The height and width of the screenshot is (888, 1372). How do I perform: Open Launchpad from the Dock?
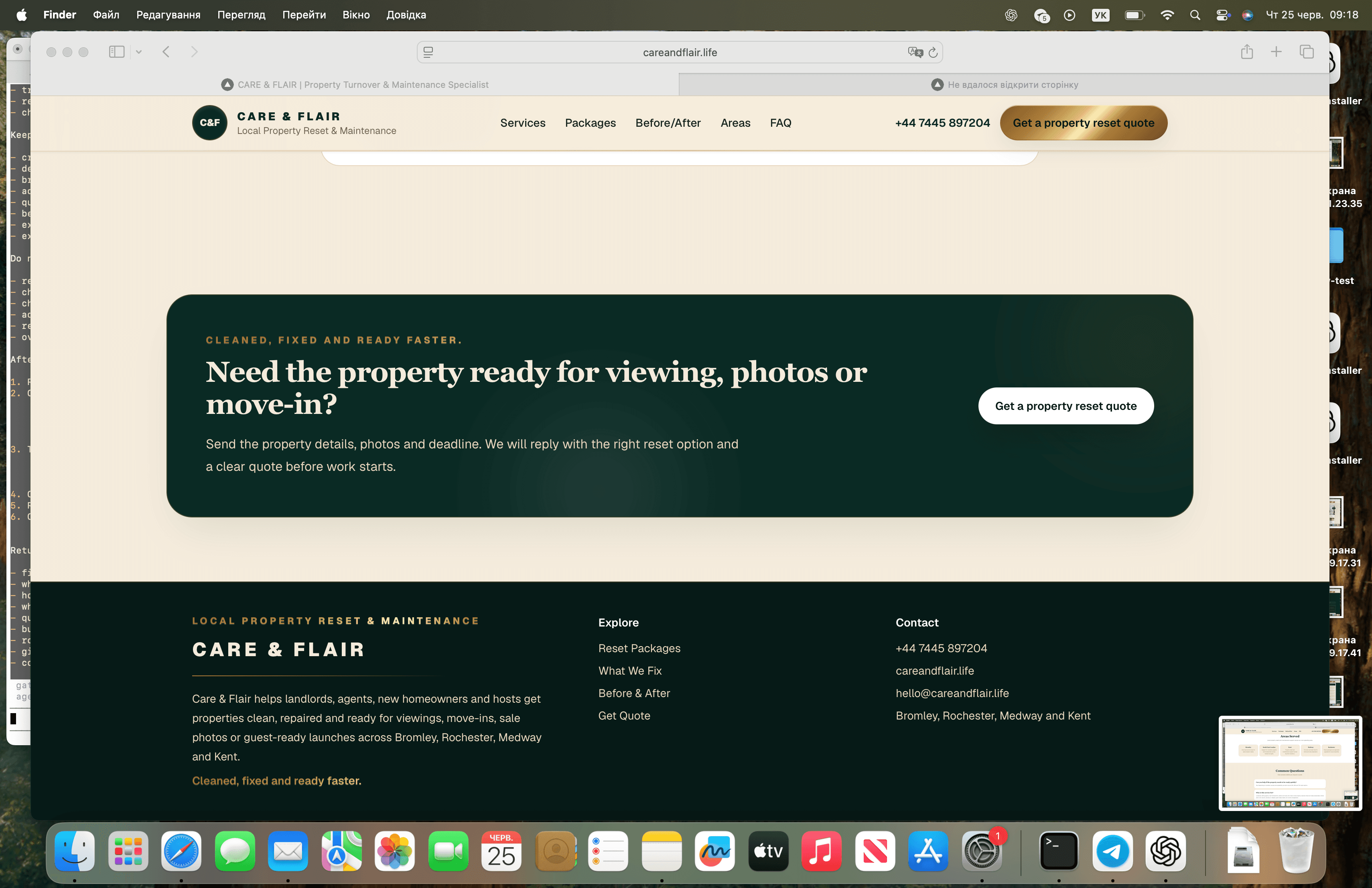click(128, 851)
